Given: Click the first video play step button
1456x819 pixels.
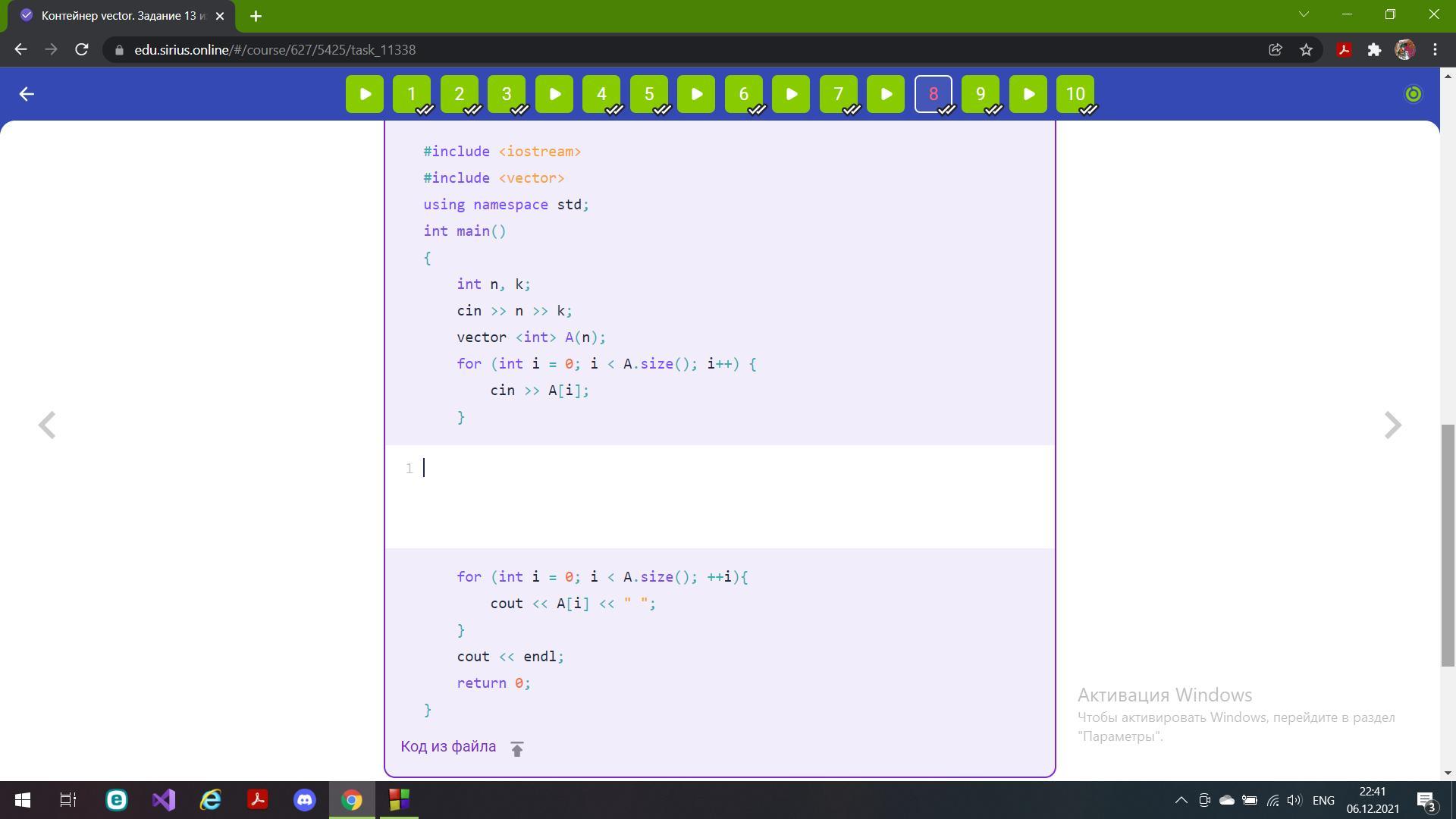Looking at the screenshot, I should click(365, 94).
